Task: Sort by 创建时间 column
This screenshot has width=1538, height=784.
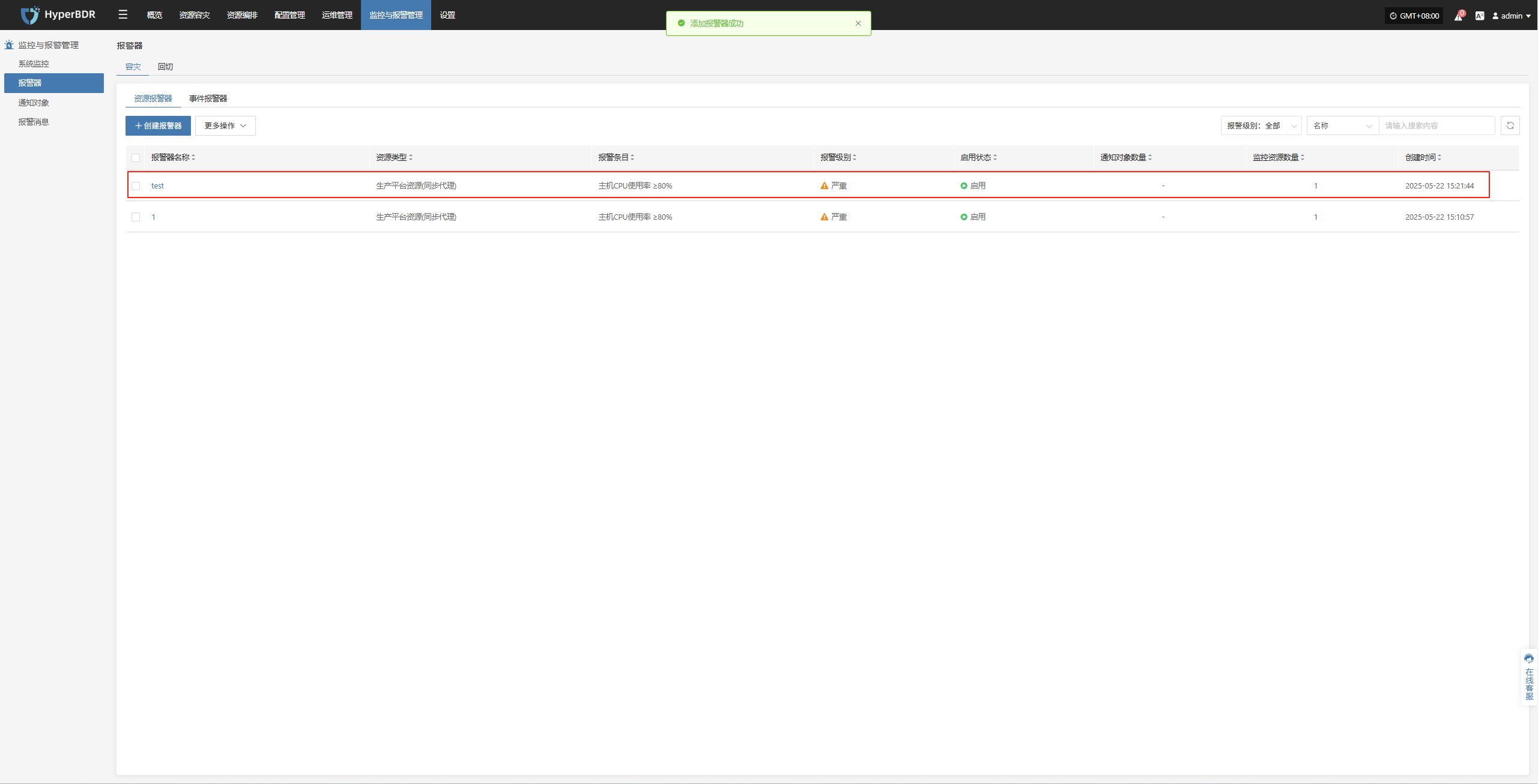Action: click(x=1440, y=158)
